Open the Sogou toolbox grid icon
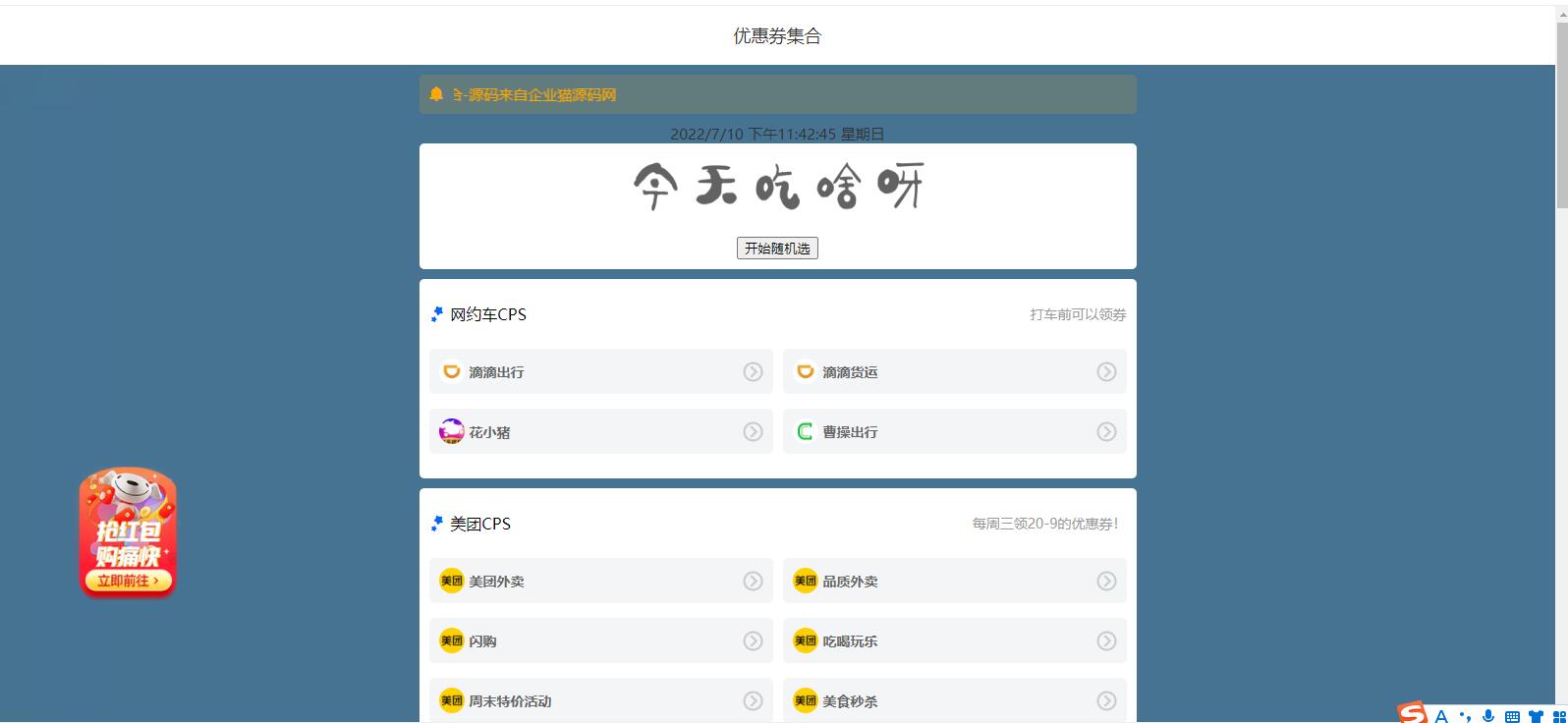 [1558, 716]
